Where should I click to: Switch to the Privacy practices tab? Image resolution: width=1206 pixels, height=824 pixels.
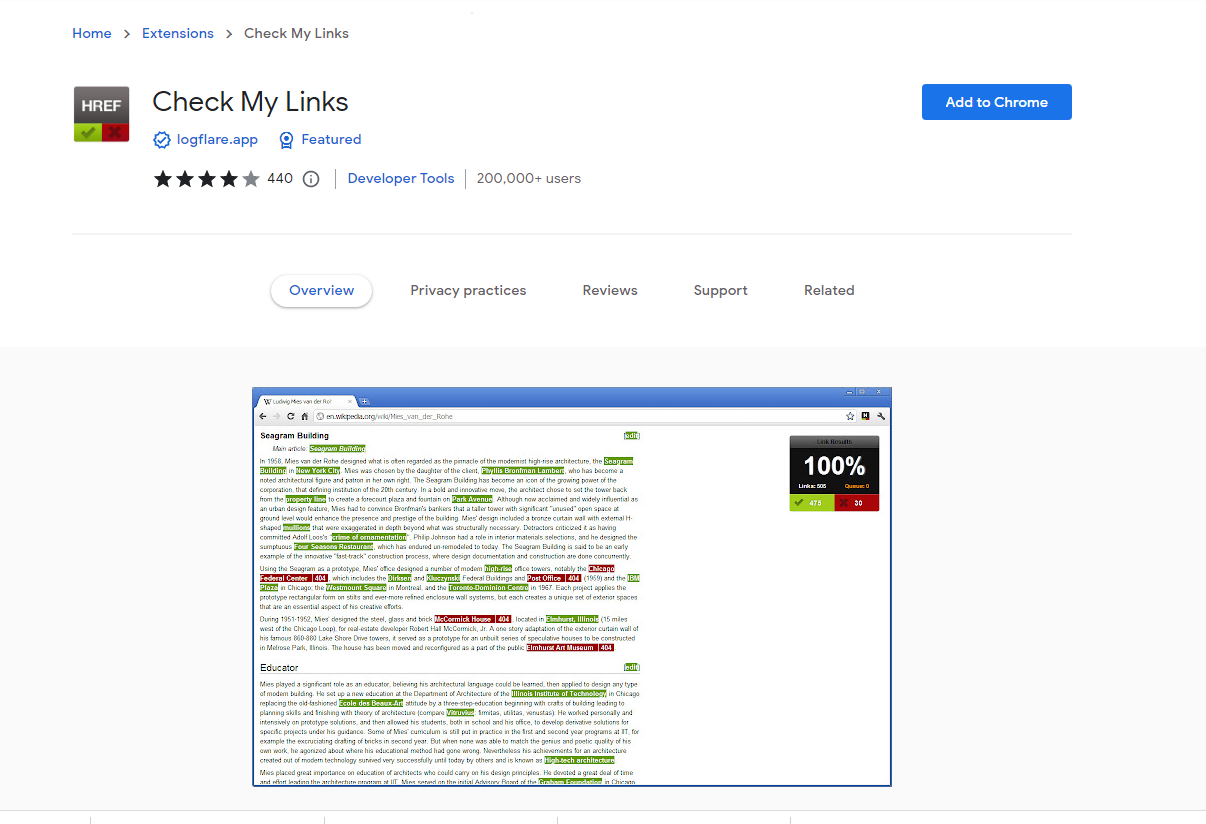click(468, 290)
